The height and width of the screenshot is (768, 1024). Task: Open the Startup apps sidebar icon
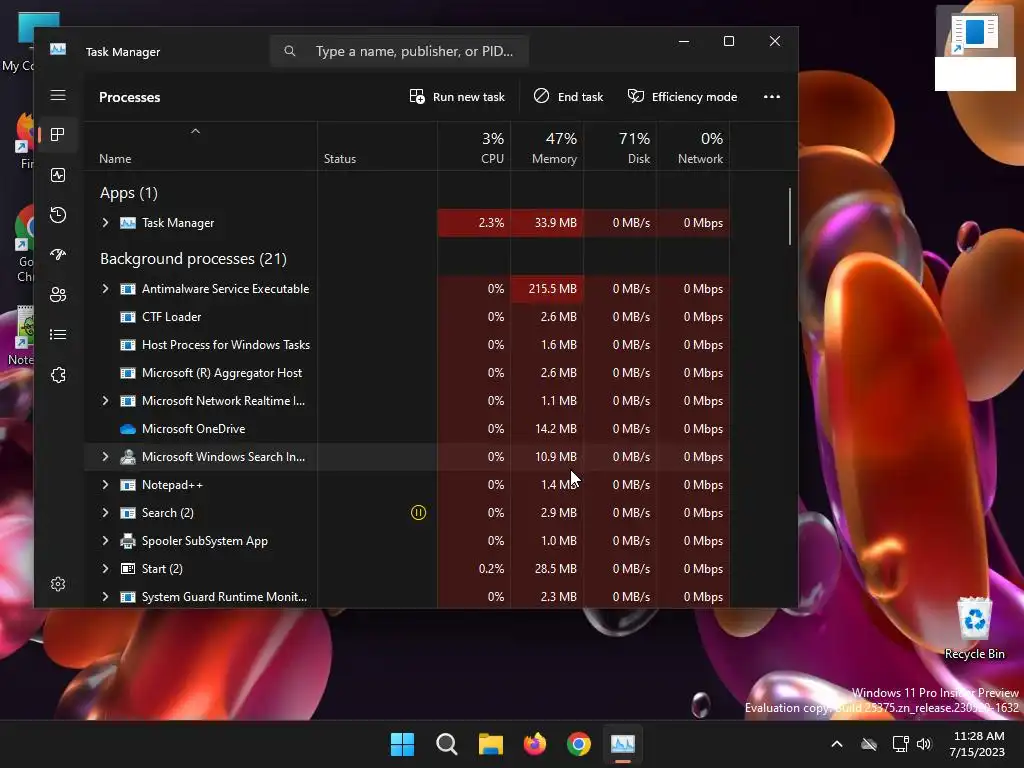coord(58,255)
